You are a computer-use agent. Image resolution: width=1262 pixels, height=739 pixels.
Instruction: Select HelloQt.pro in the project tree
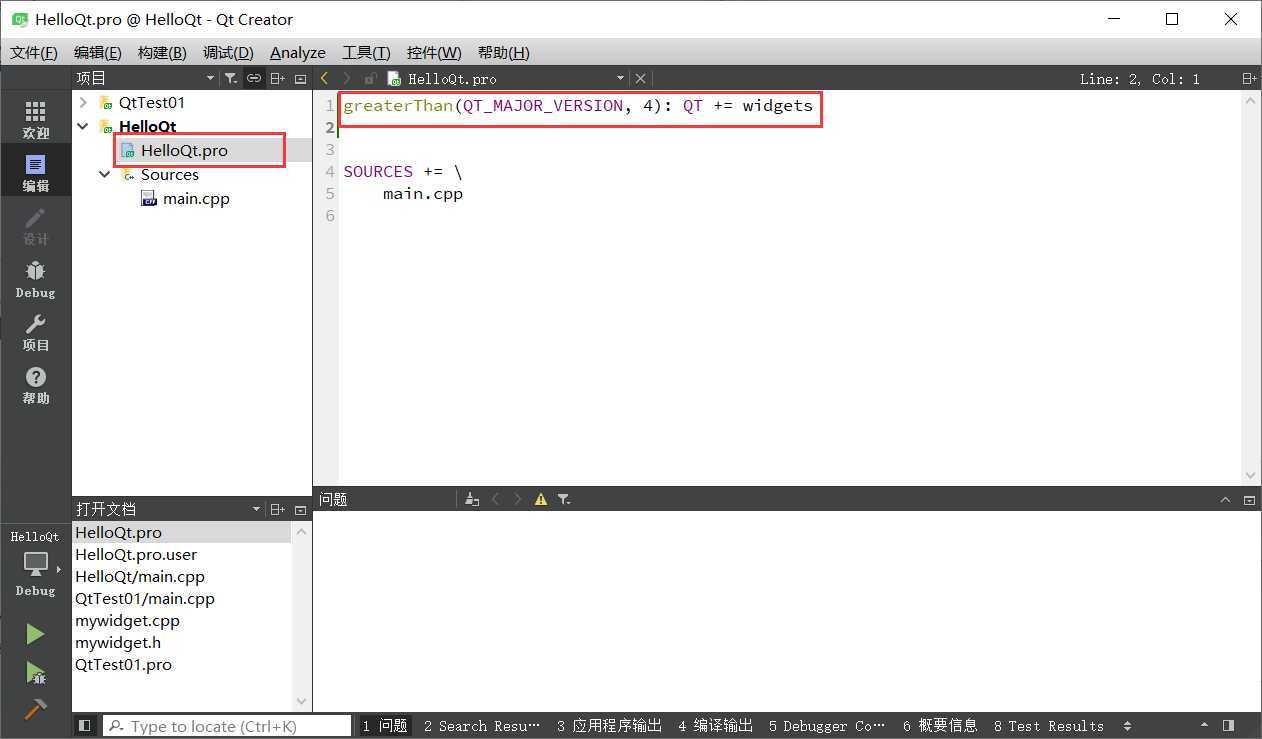coord(184,150)
